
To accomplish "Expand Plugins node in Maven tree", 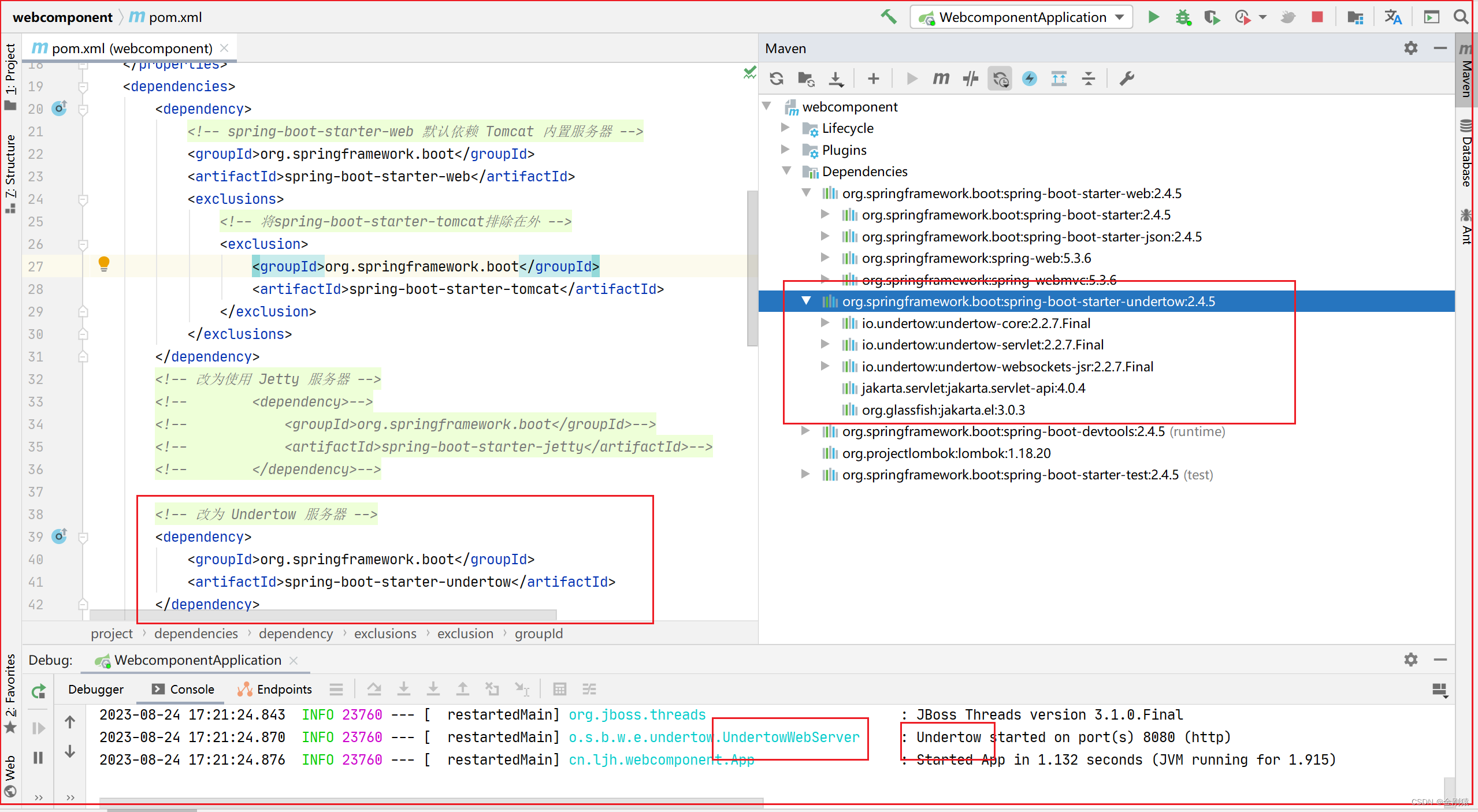I will point(785,149).
